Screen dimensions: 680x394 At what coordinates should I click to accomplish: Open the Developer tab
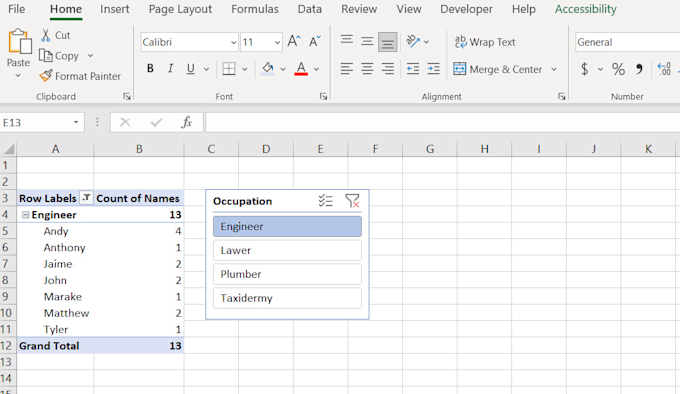point(466,9)
